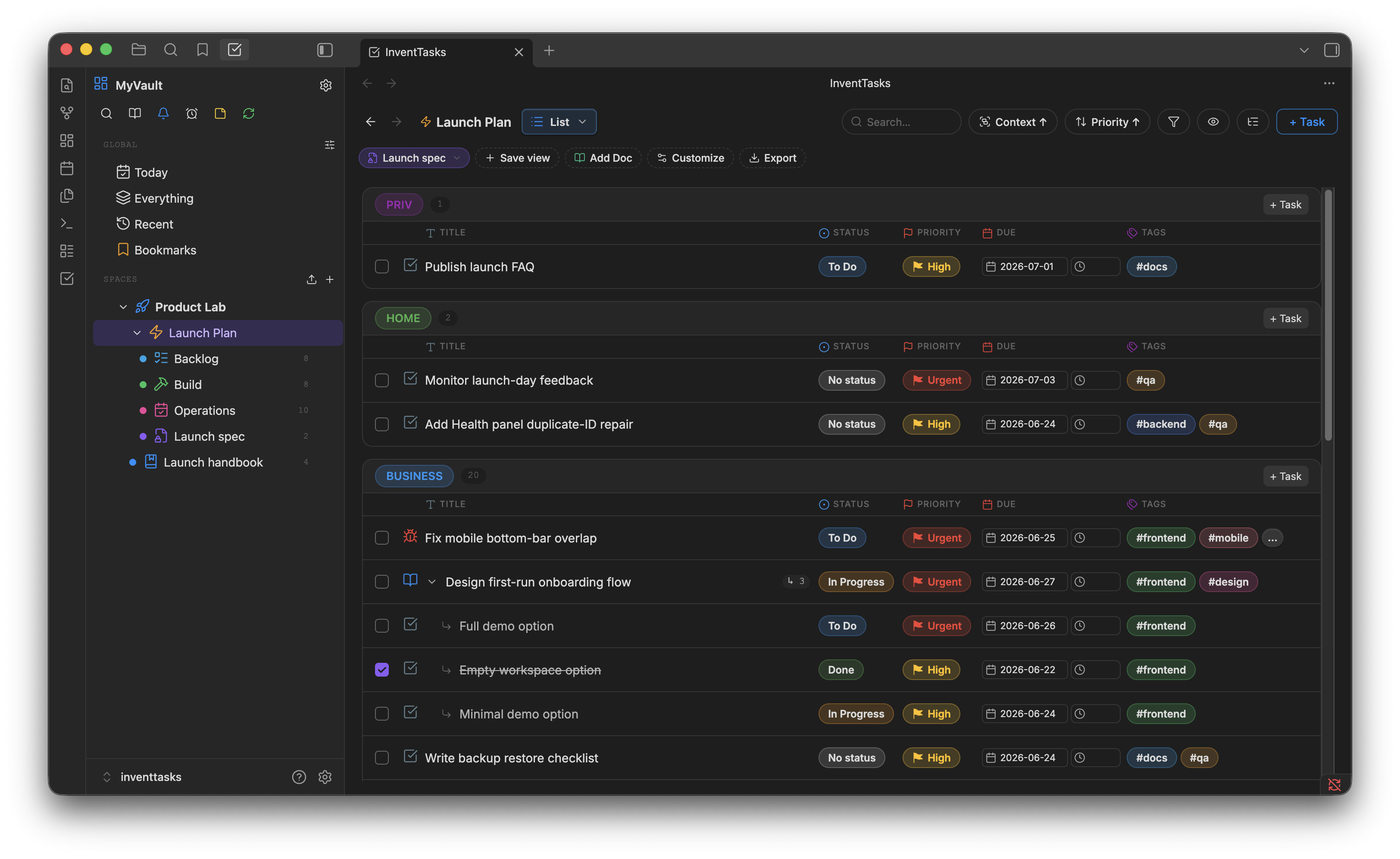Image resolution: width=1400 pixels, height=859 pixels.
Task: Open the search icon in title bar
Action: tap(170, 50)
